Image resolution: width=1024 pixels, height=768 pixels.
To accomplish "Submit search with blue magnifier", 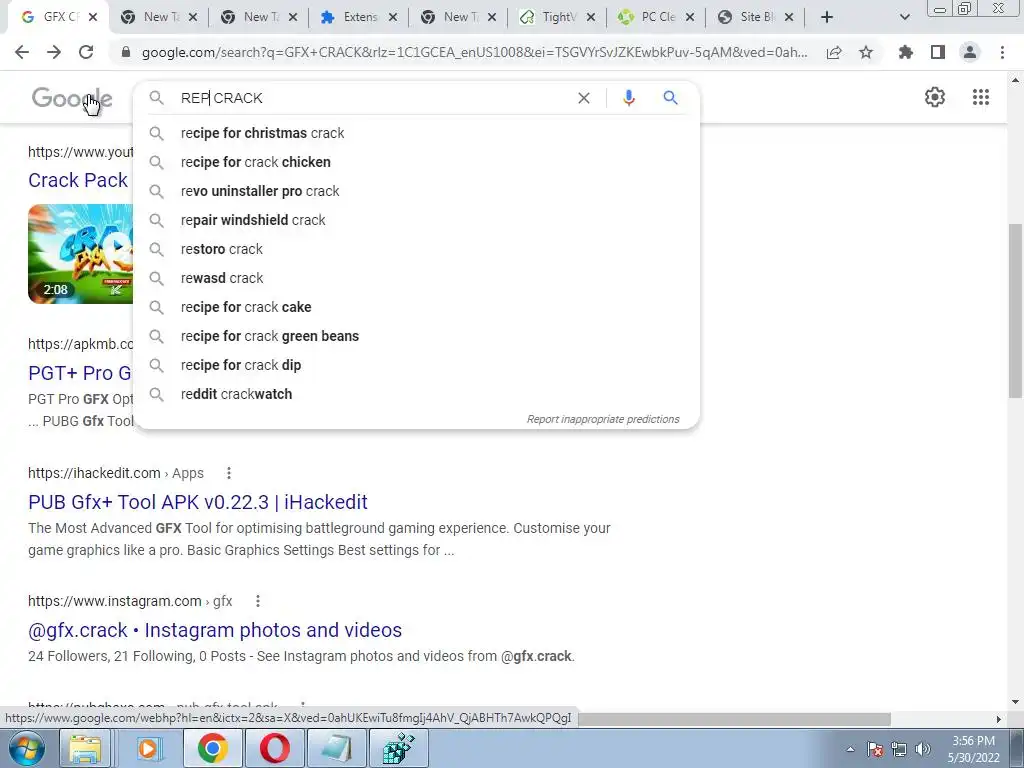I will (670, 98).
